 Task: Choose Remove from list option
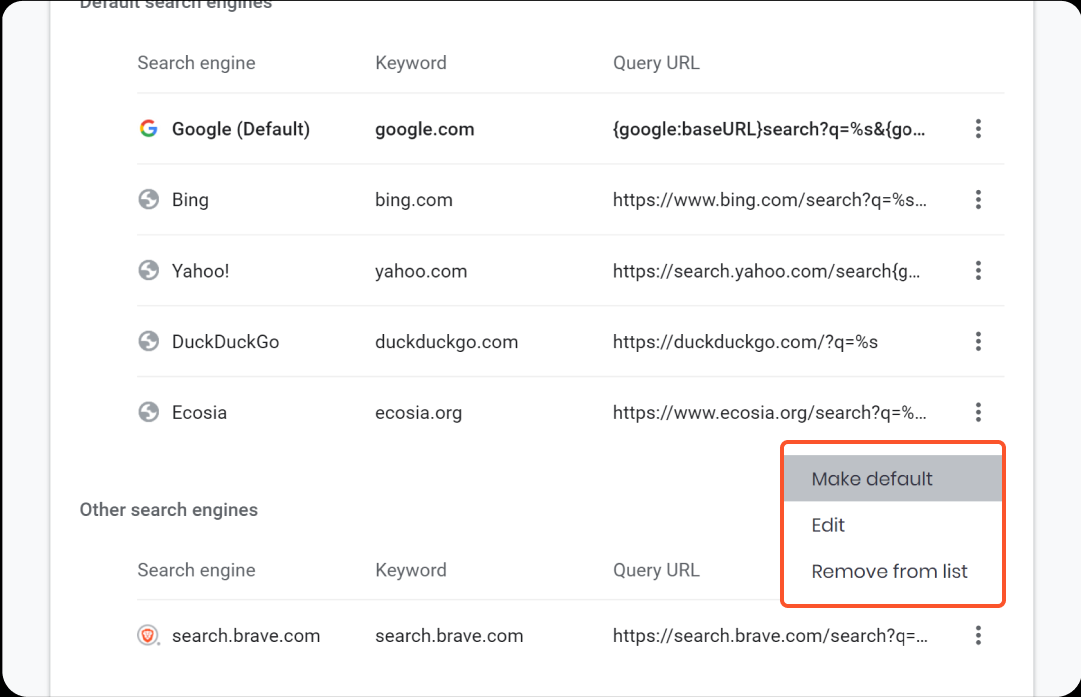click(x=893, y=572)
